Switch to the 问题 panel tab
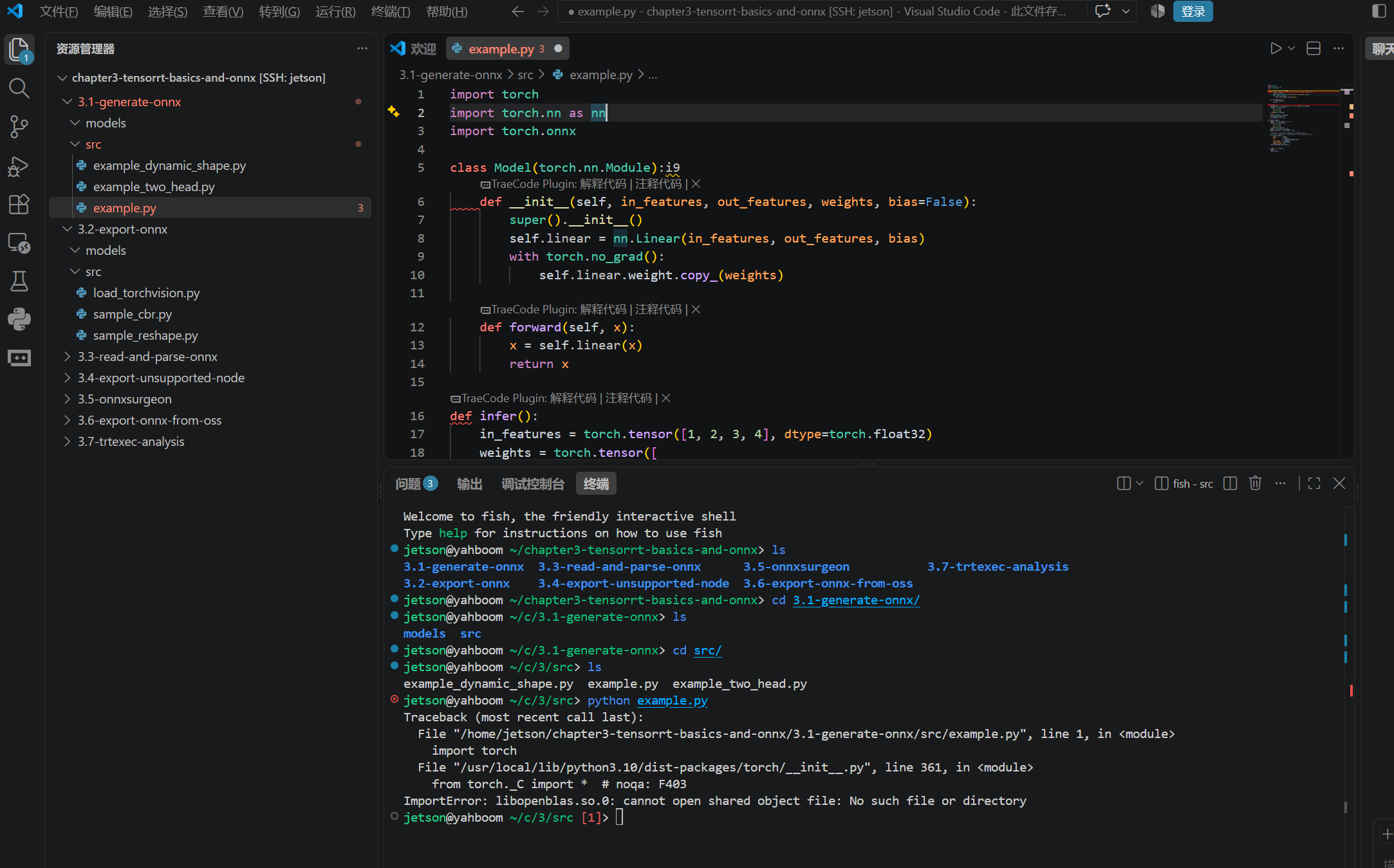The height and width of the screenshot is (868, 1394). (x=416, y=484)
